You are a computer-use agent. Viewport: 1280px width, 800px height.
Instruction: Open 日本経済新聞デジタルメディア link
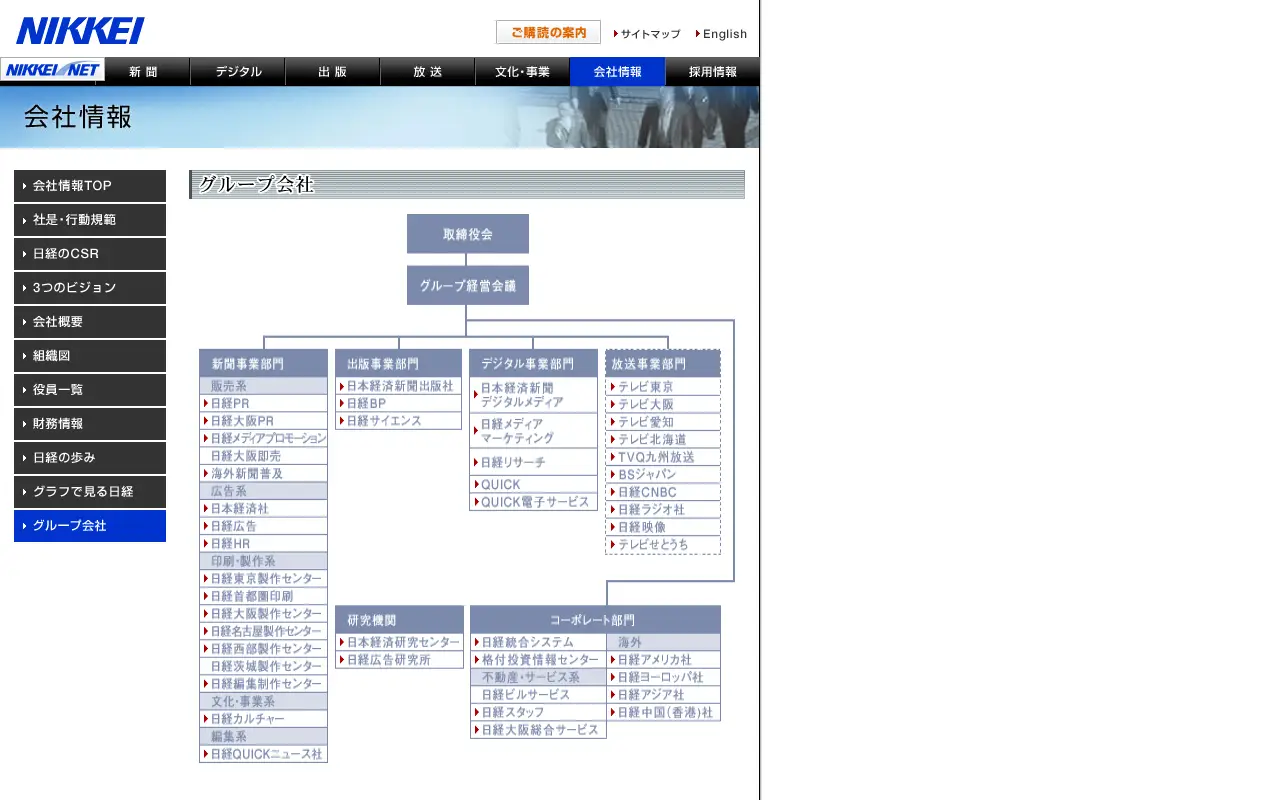pos(534,395)
